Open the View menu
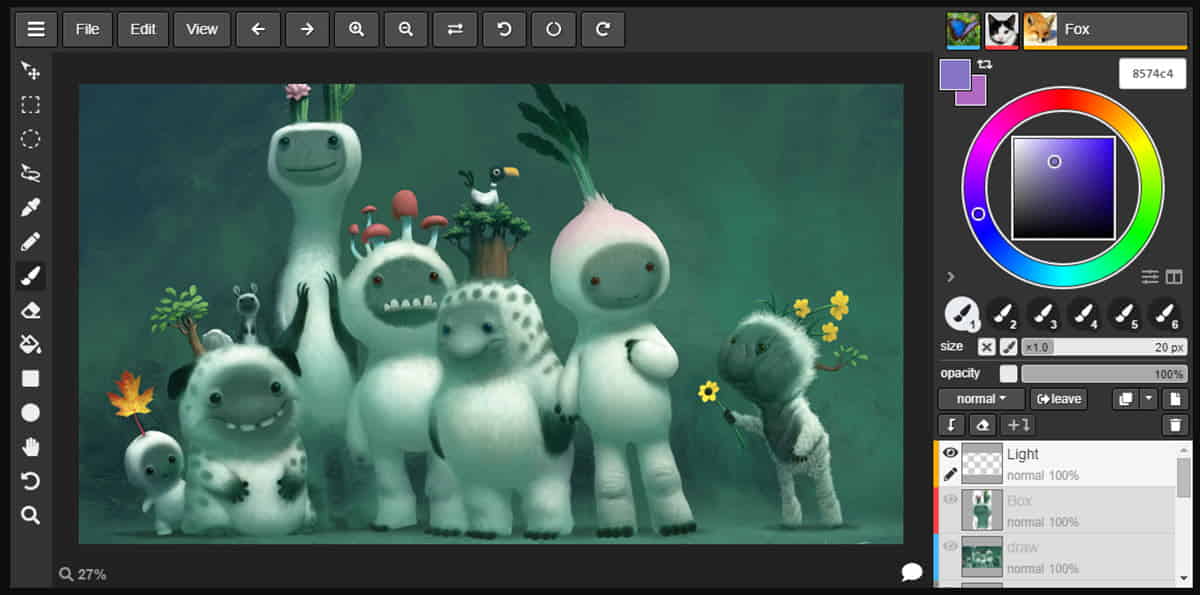Viewport: 1200px width, 595px height. click(201, 29)
